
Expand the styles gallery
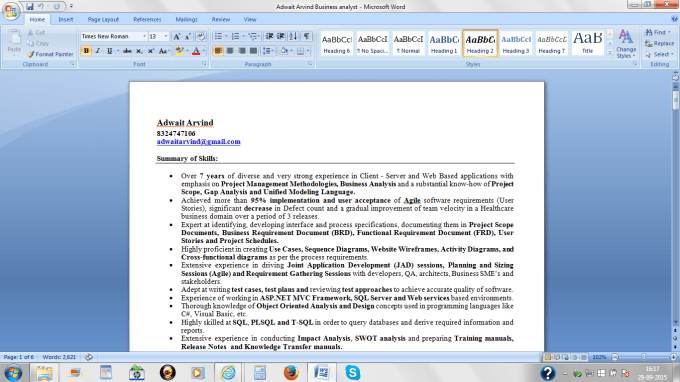coord(610,52)
